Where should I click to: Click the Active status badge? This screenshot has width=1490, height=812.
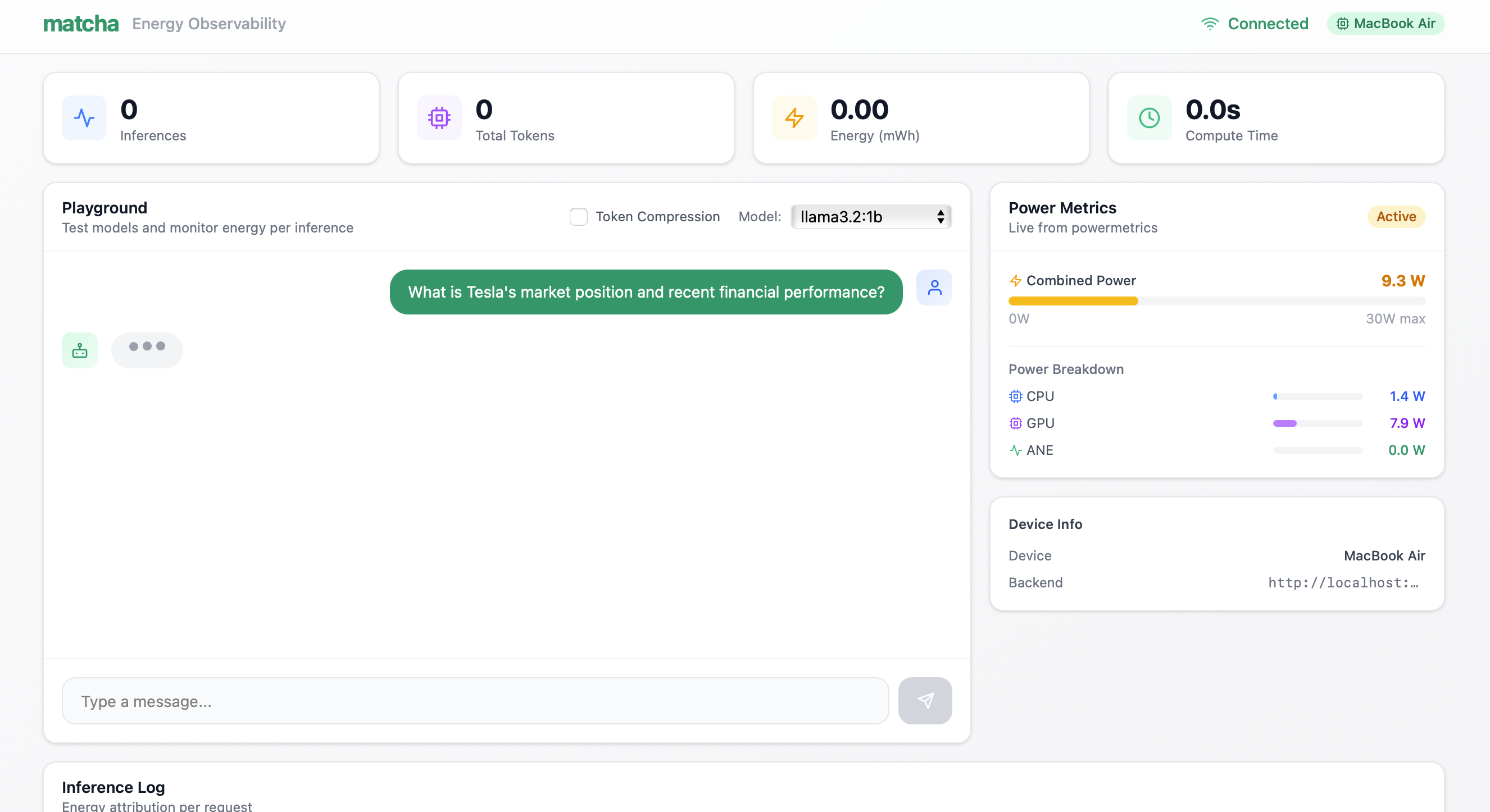point(1396,217)
